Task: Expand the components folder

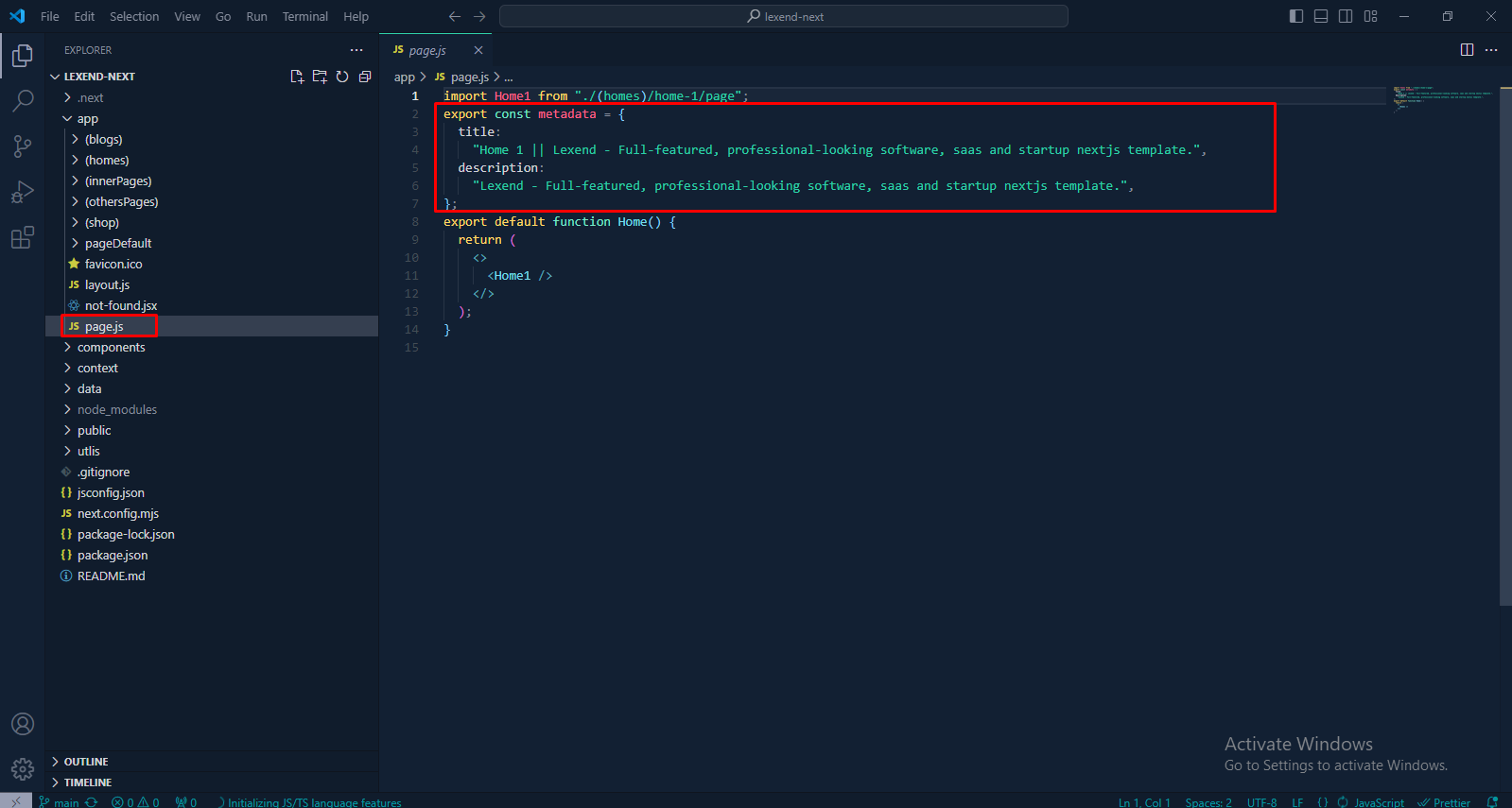Action: (212, 347)
